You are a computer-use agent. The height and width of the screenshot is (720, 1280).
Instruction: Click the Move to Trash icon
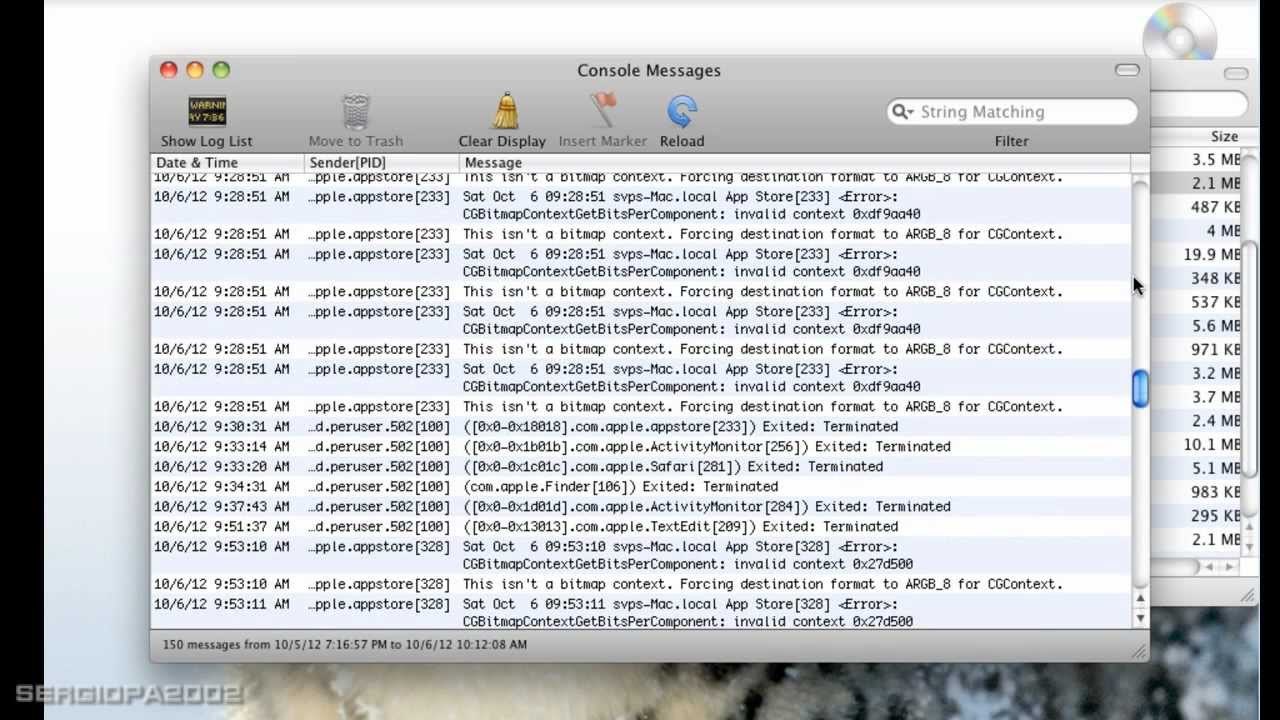tap(356, 111)
